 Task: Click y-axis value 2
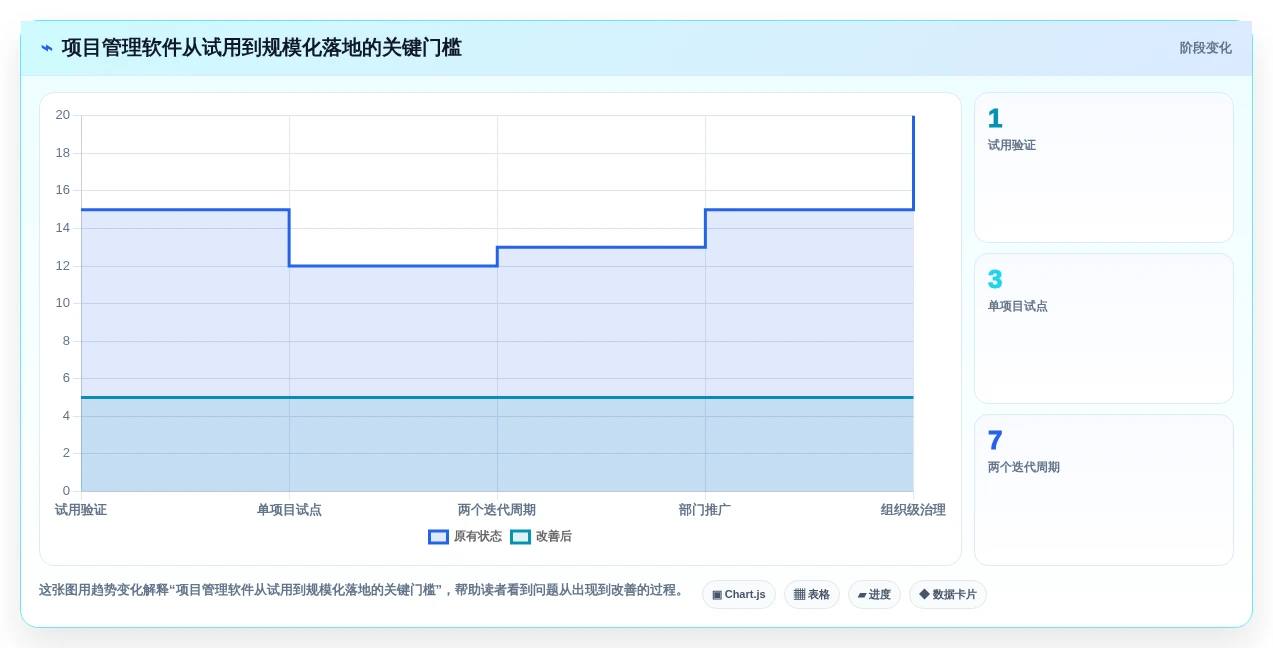67,453
